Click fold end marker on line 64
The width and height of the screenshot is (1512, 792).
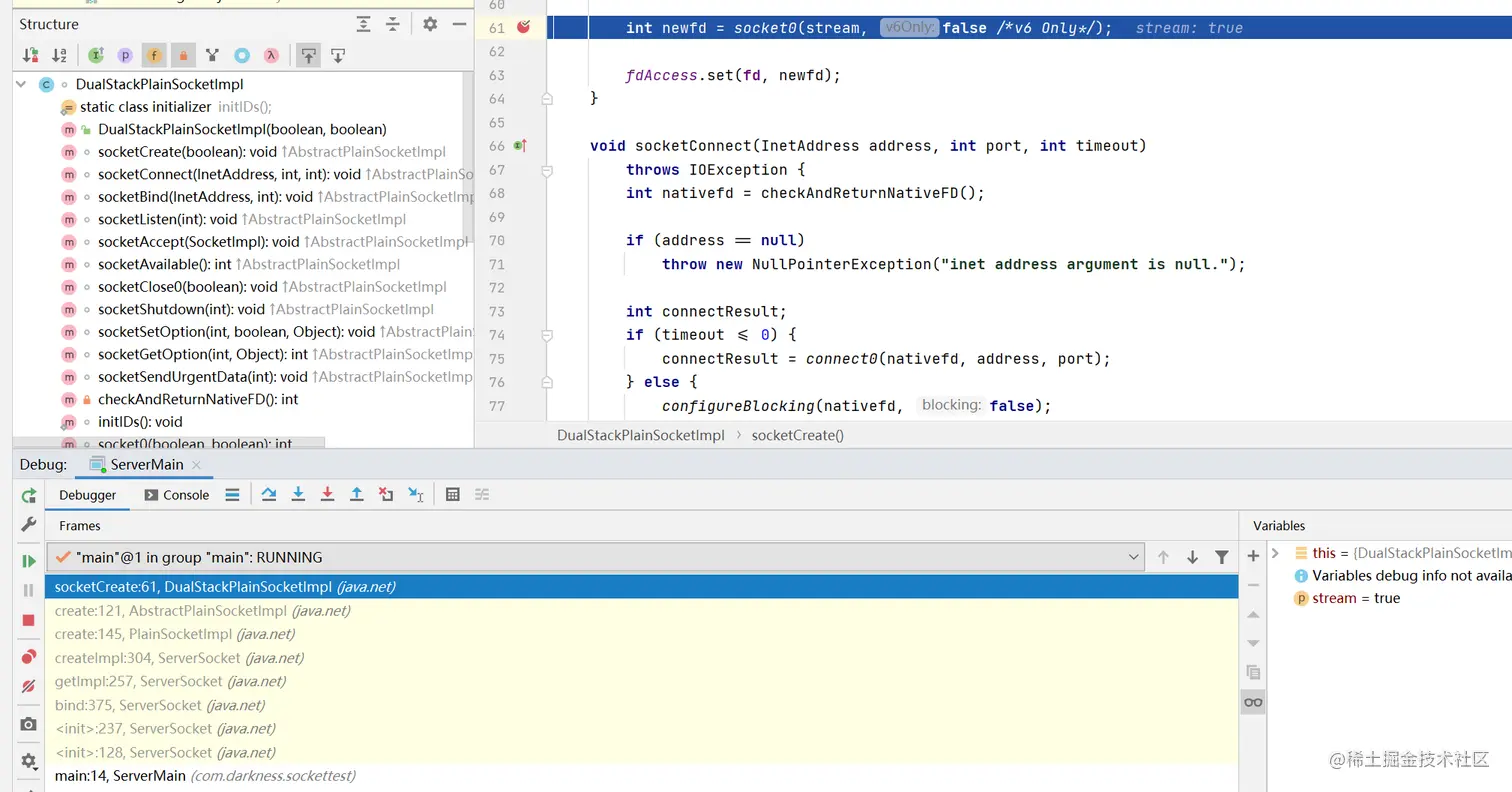point(547,99)
